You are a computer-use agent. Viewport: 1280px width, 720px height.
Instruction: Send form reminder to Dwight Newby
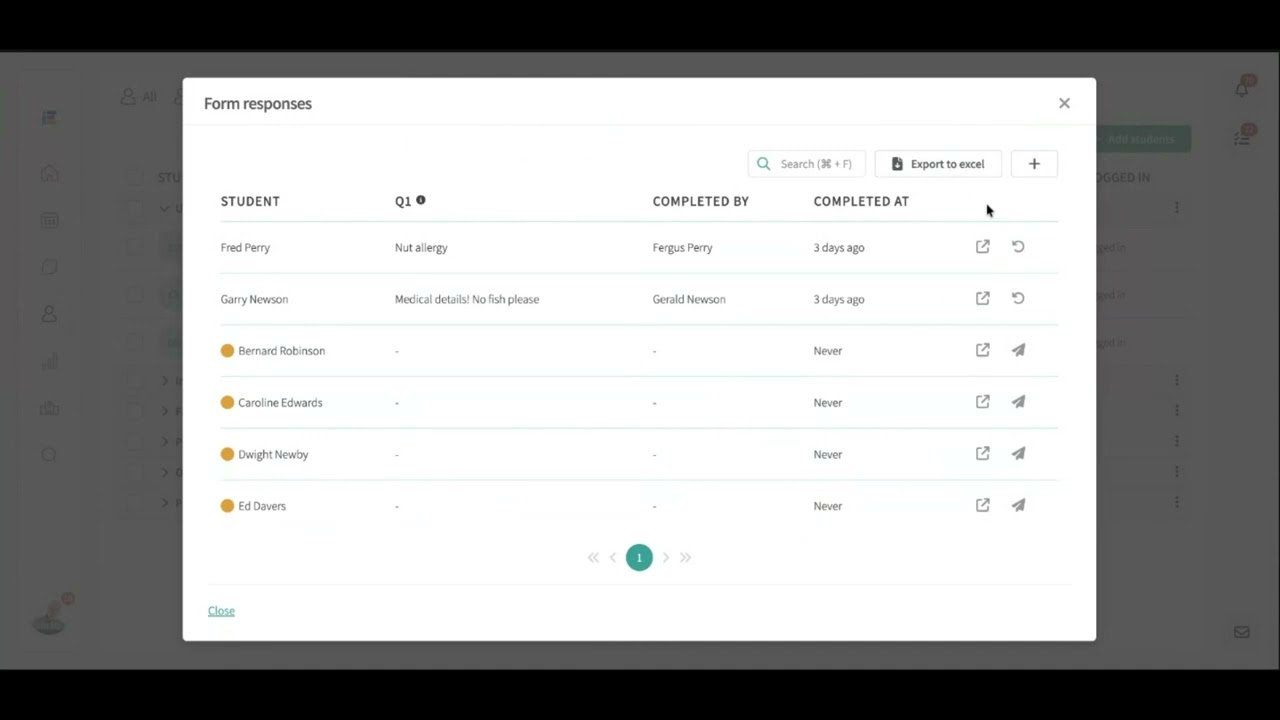coord(1018,454)
